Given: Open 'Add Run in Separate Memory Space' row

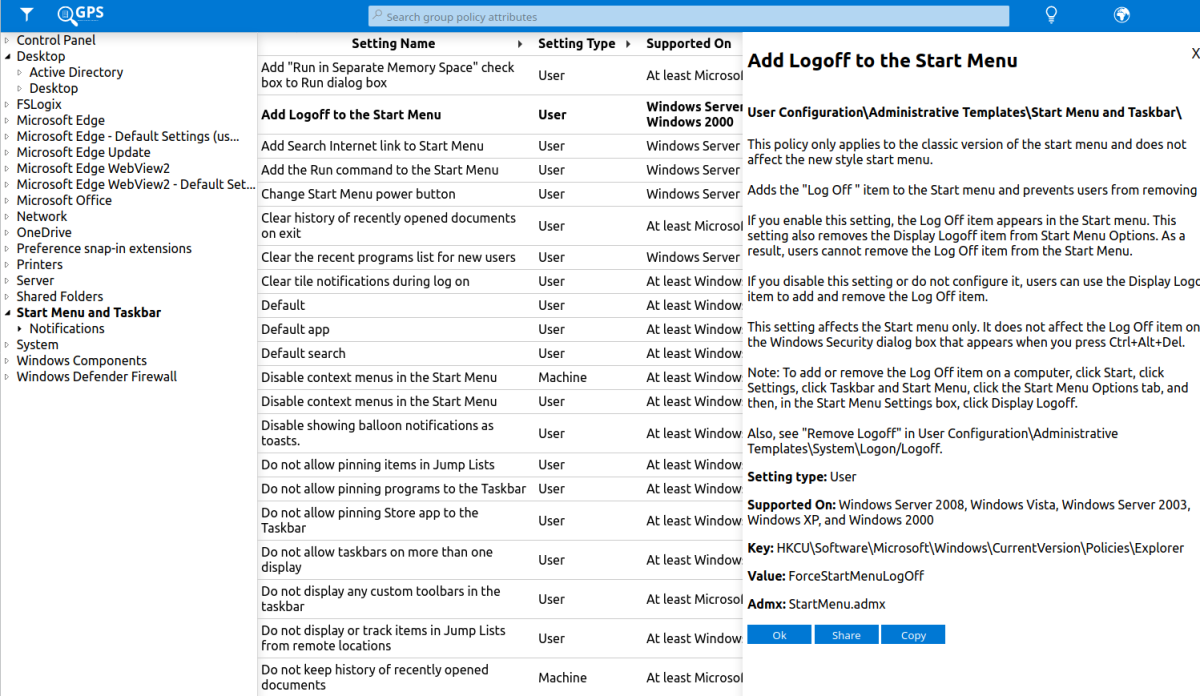Looking at the screenshot, I should [x=500, y=75].
